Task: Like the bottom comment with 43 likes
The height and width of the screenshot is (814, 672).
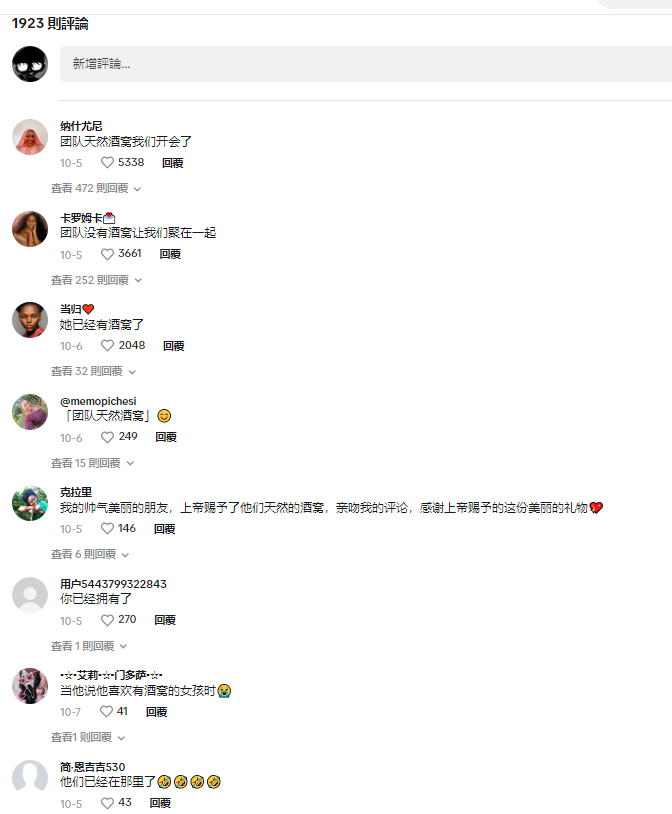Action: (107, 803)
